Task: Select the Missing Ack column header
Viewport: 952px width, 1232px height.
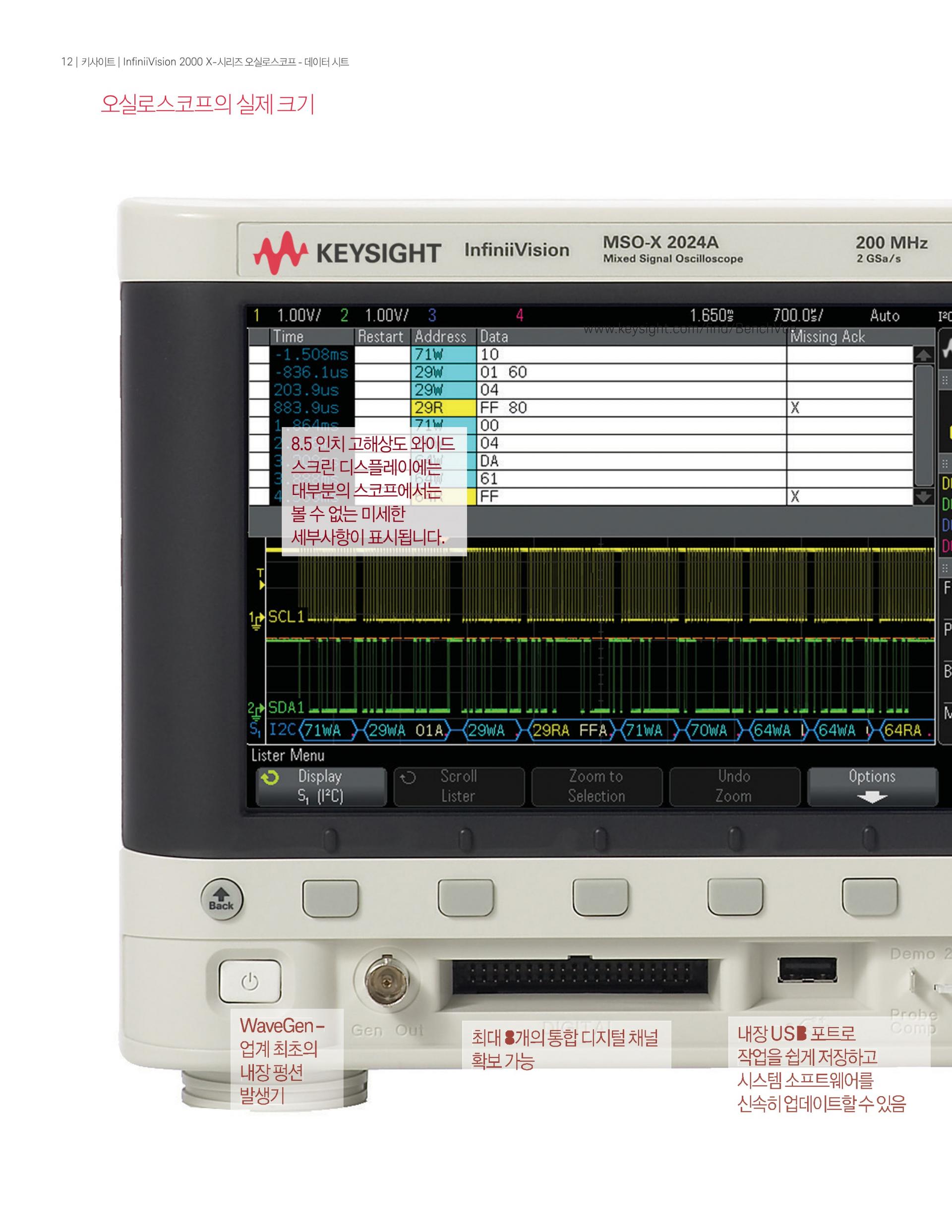Action: tap(828, 337)
